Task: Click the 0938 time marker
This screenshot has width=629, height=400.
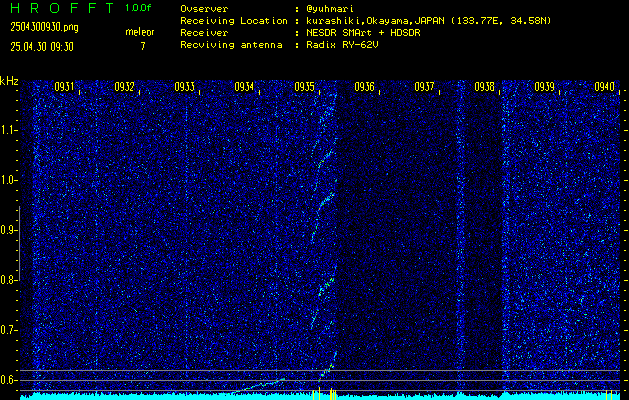Action: (x=484, y=87)
